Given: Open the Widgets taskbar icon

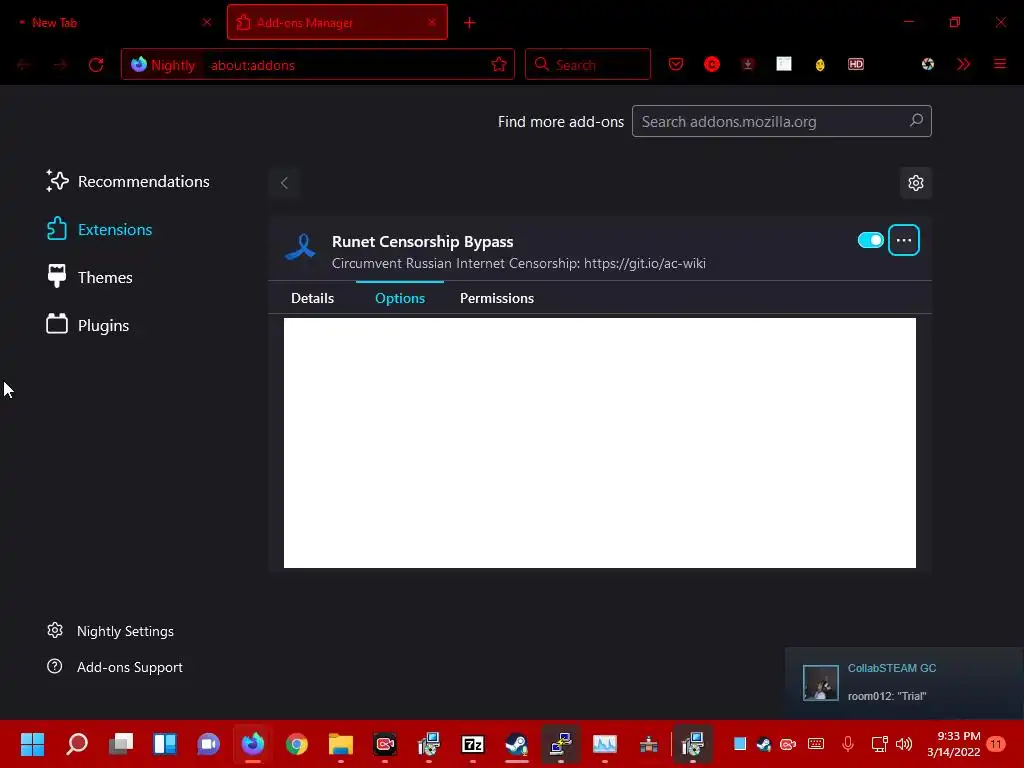Looking at the screenshot, I should (165, 743).
